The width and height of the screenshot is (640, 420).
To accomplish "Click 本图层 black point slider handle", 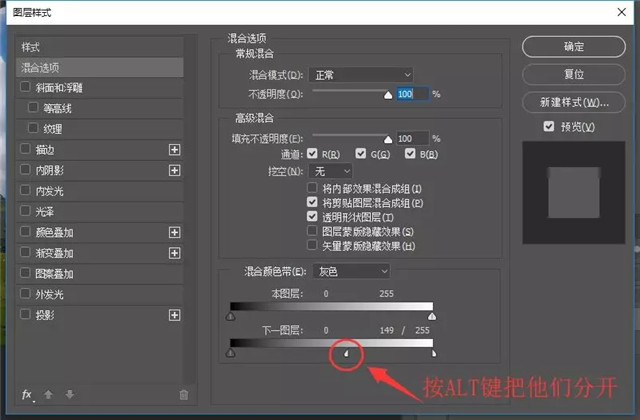I will [x=231, y=316].
